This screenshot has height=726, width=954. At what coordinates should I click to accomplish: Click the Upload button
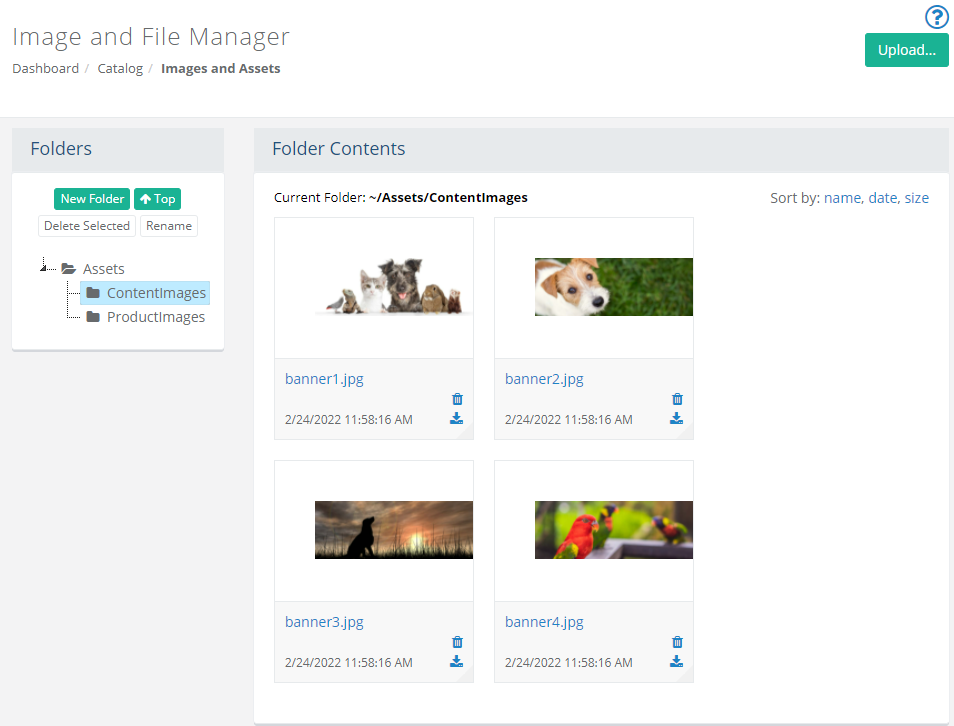pos(907,50)
